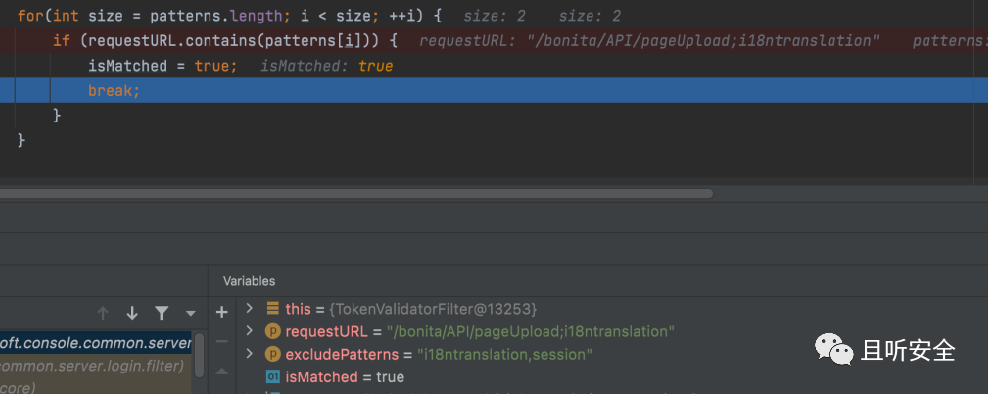Click the object icon beside this variable

[272, 308]
